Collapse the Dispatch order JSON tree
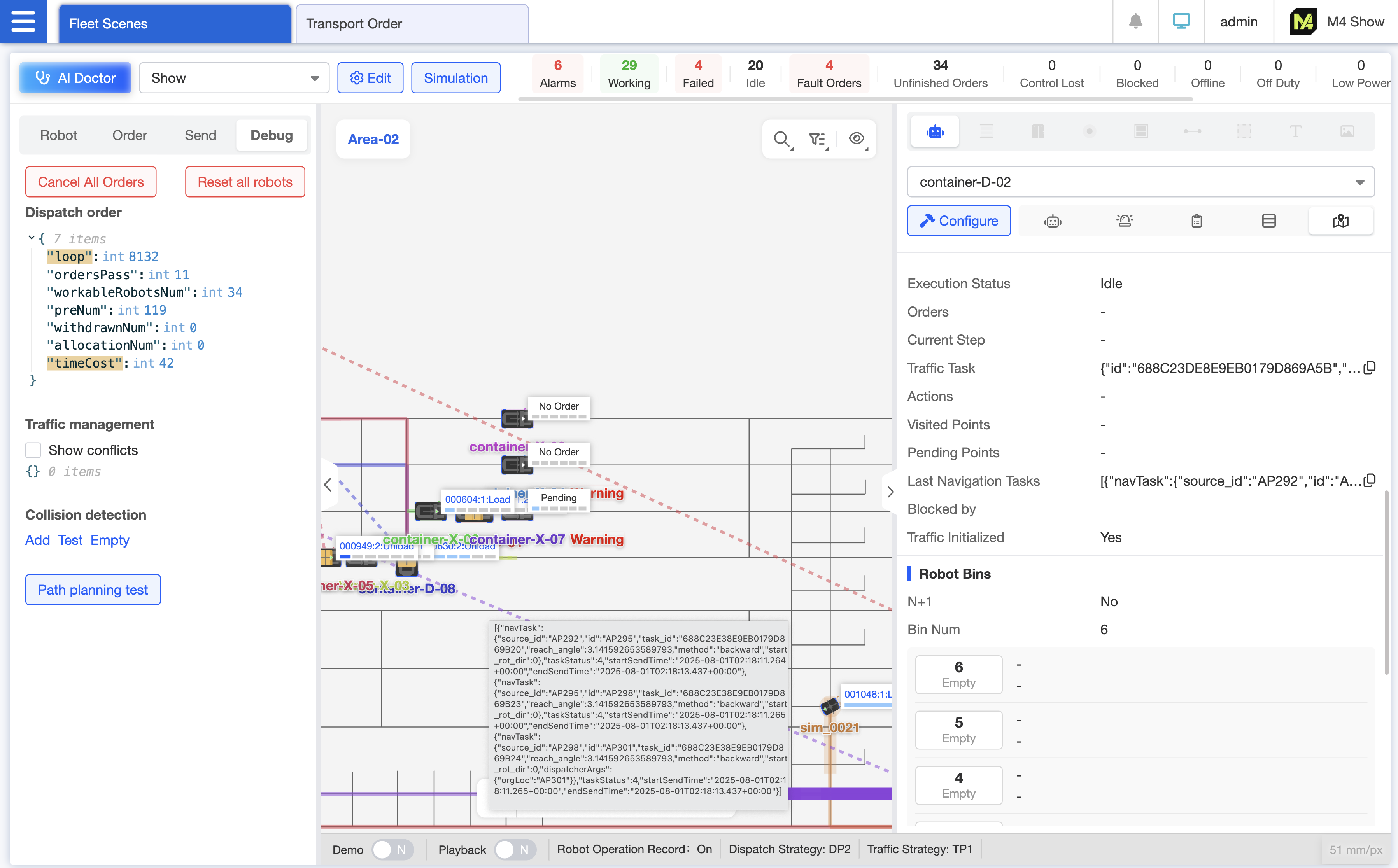Screen dimensions: 1398x868 click(x=31, y=238)
